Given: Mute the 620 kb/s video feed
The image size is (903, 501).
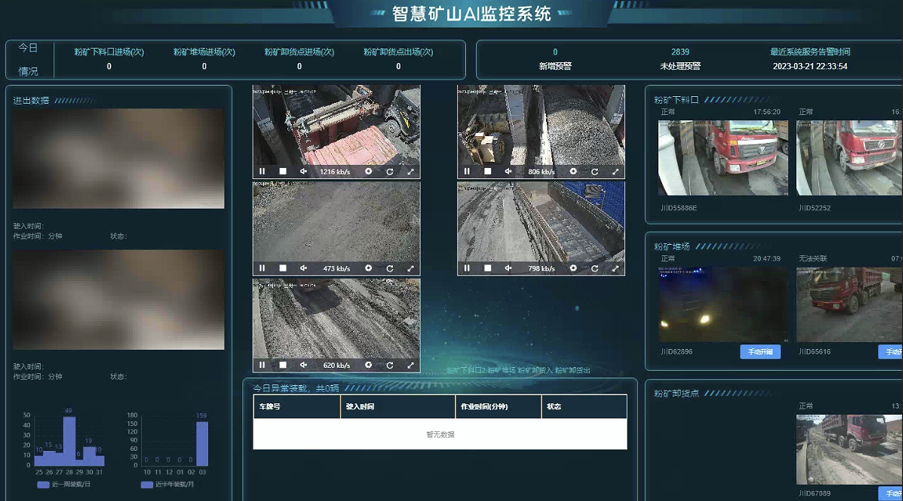Looking at the screenshot, I should coord(303,365).
